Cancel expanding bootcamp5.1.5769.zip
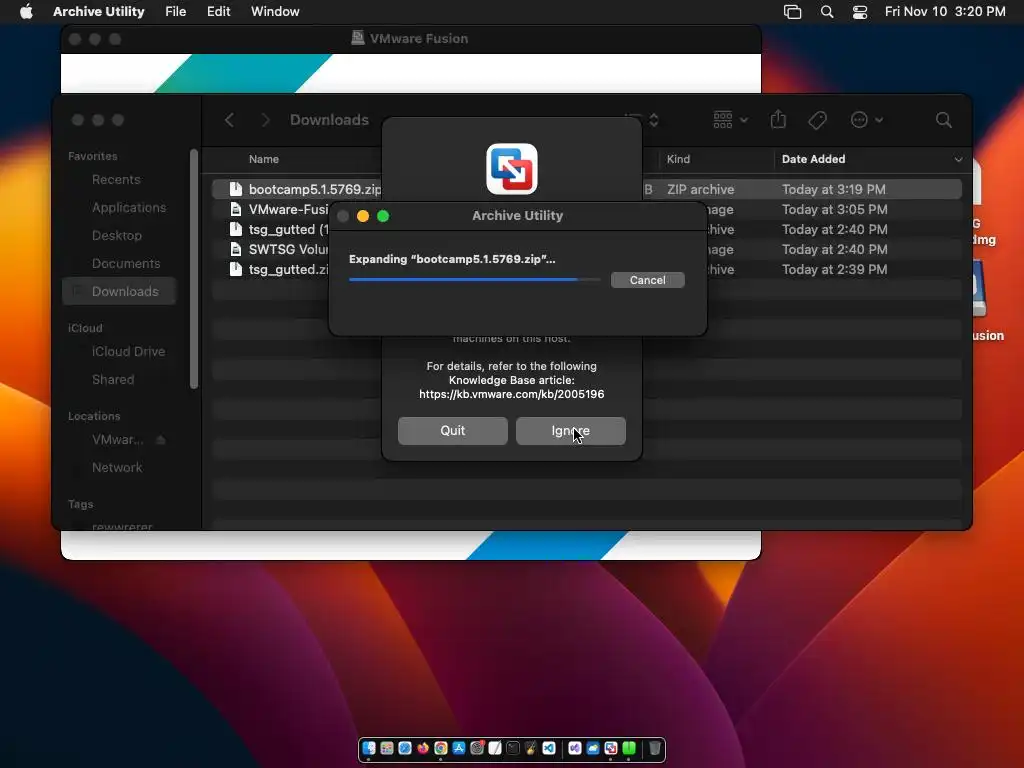This screenshot has height=768, width=1024. 647,280
